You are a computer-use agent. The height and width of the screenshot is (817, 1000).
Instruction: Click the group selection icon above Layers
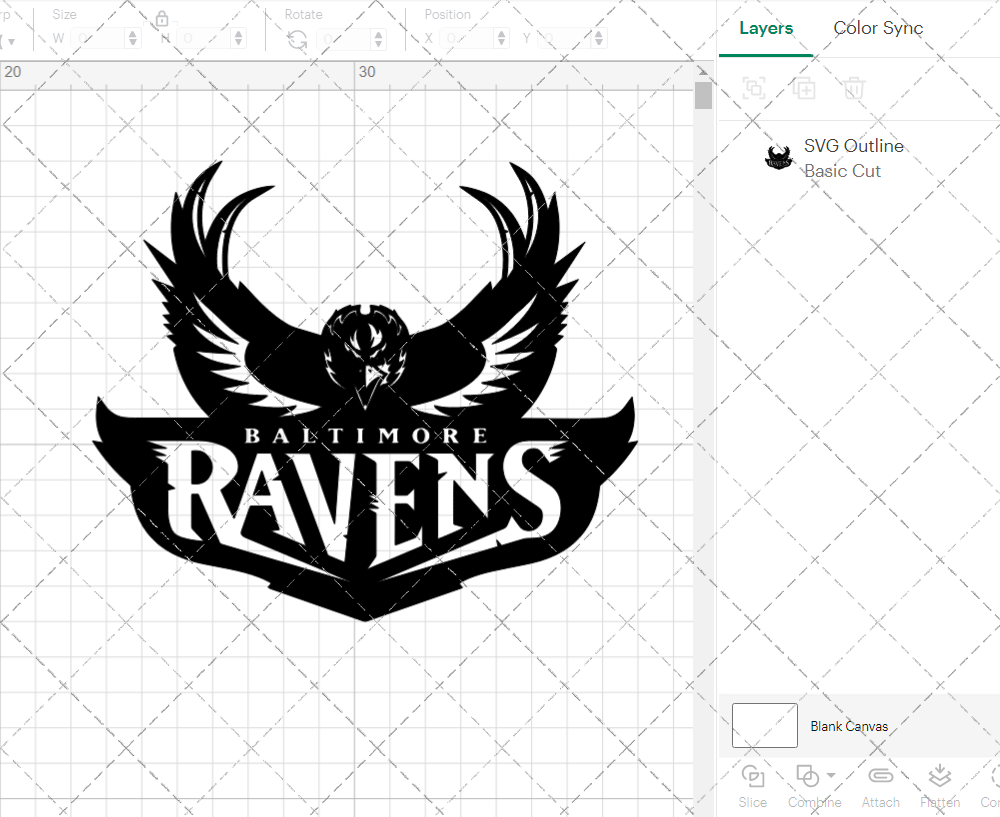[x=754, y=89]
